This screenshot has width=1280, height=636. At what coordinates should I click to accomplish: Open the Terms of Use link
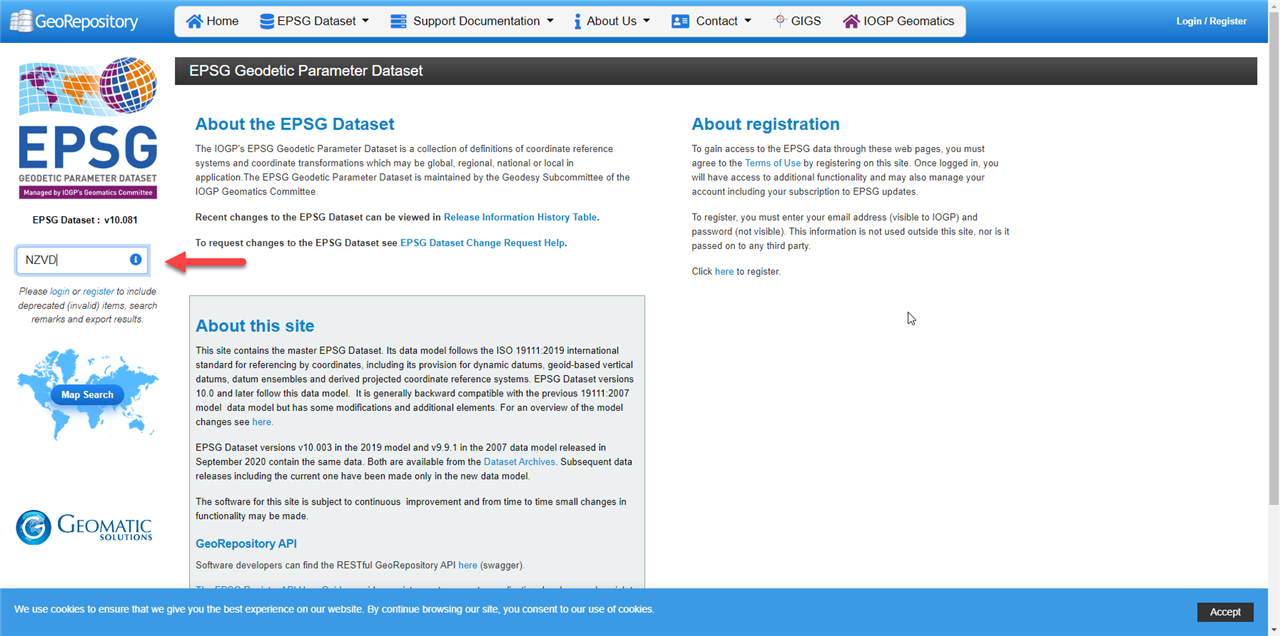773,163
